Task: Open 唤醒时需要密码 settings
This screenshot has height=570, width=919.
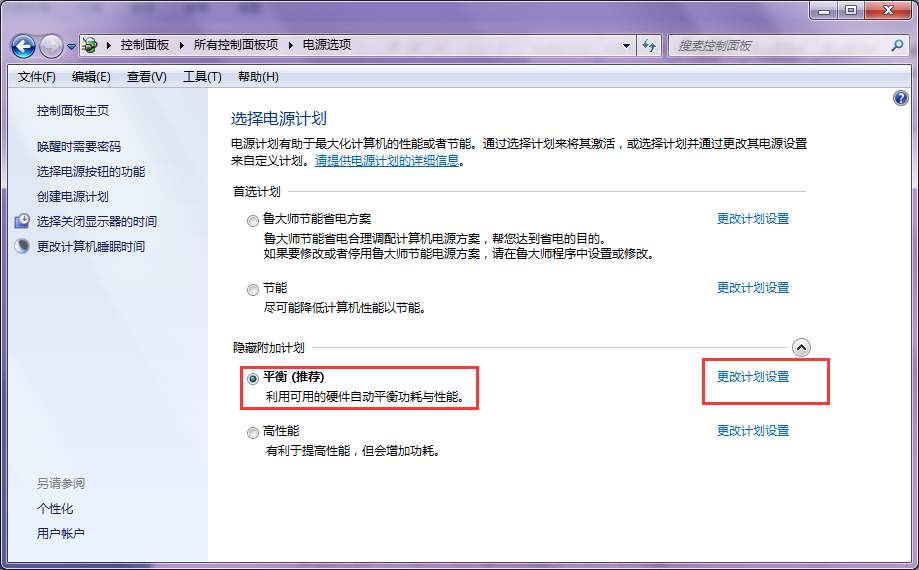Action: click(79, 146)
